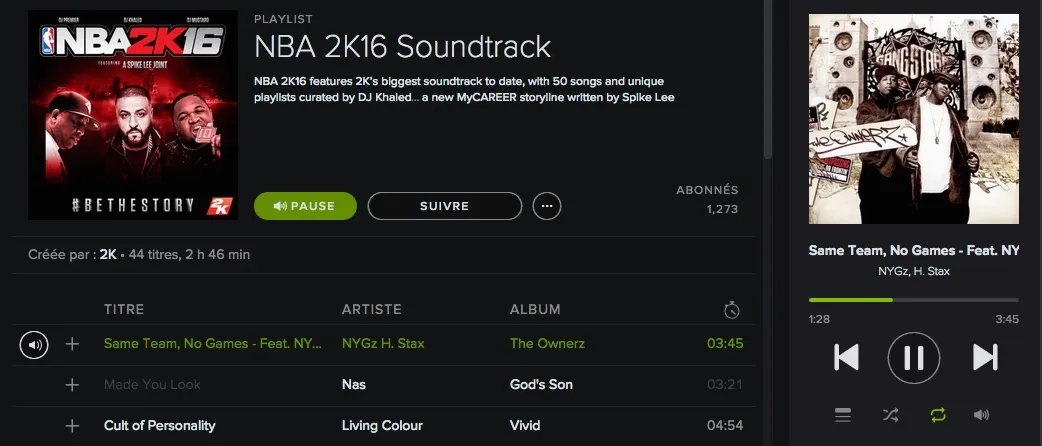
Task: Add 'Made You Look' to library
Action: [72, 385]
